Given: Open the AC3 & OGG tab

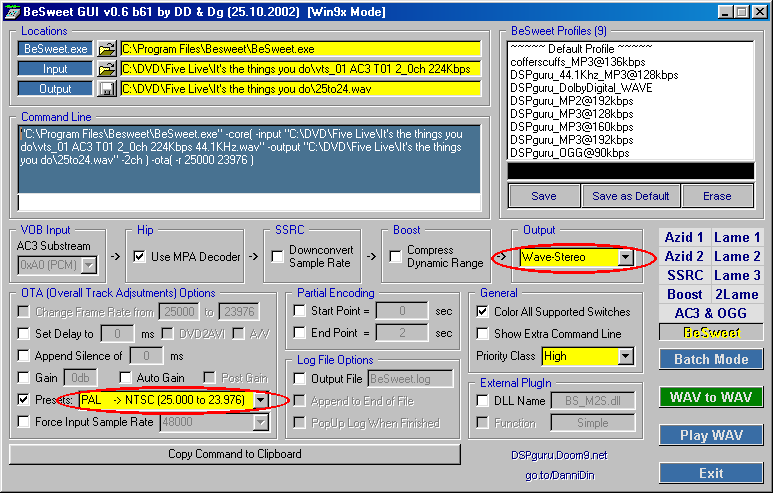Looking at the screenshot, I should 711,313.
